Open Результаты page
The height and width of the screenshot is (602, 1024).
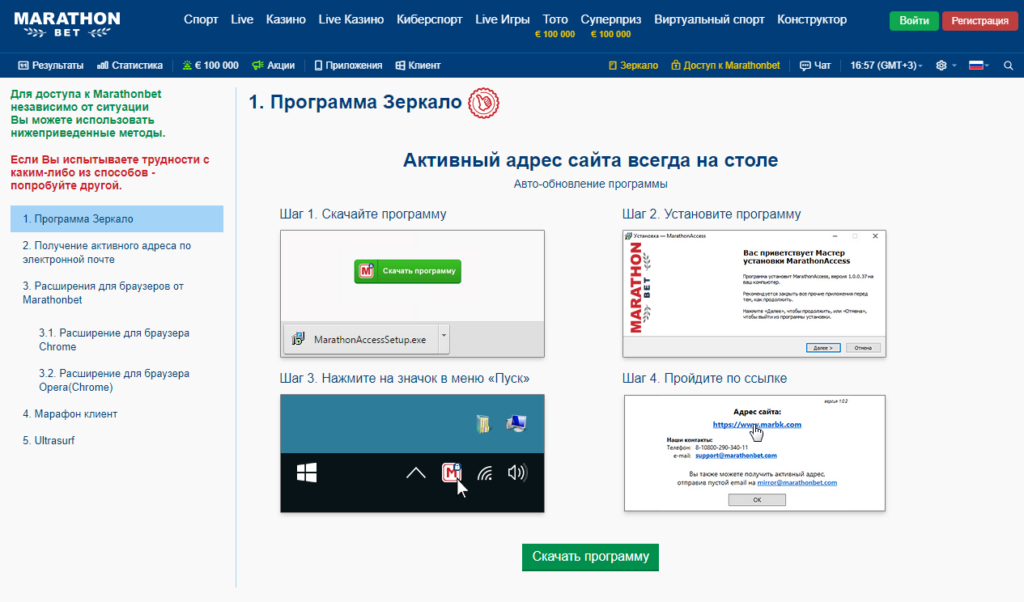click(51, 65)
